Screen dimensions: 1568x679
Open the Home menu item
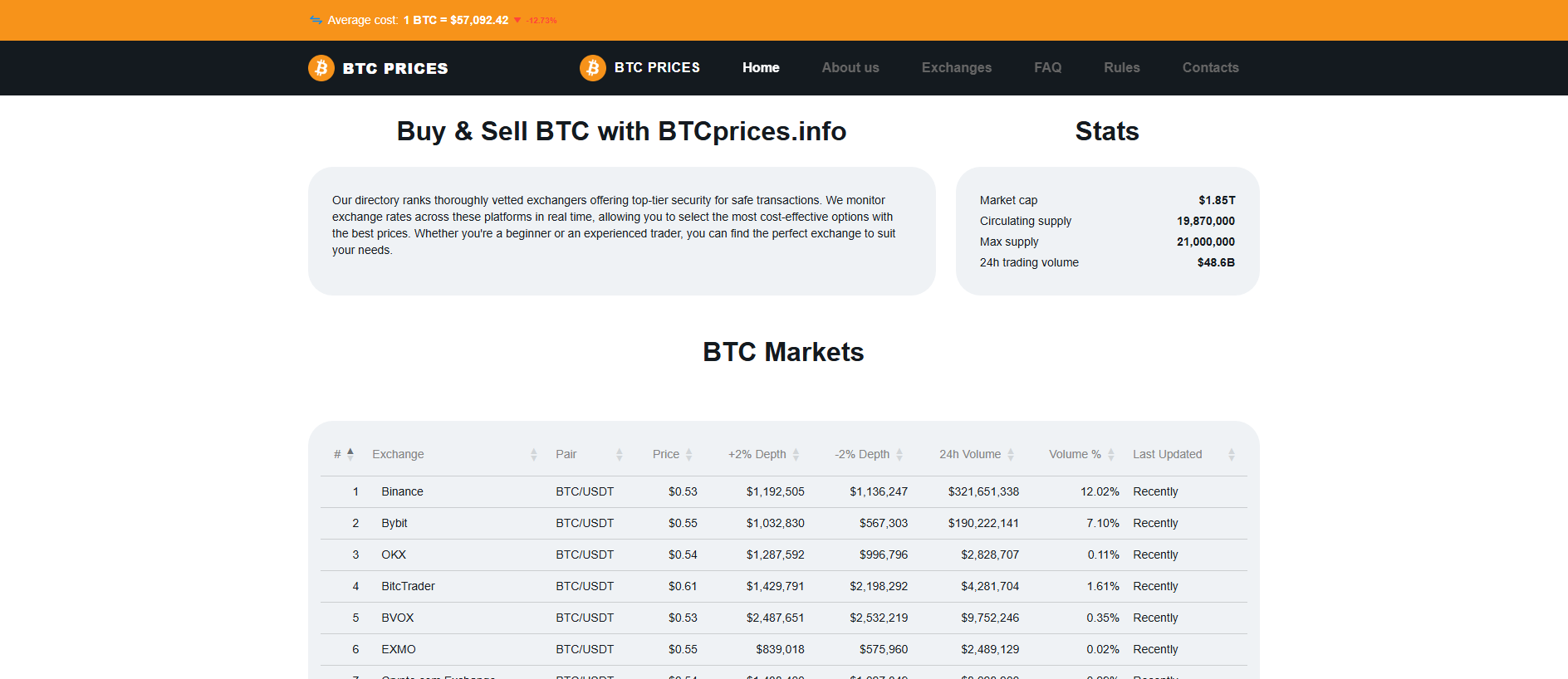[x=761, y=68]
